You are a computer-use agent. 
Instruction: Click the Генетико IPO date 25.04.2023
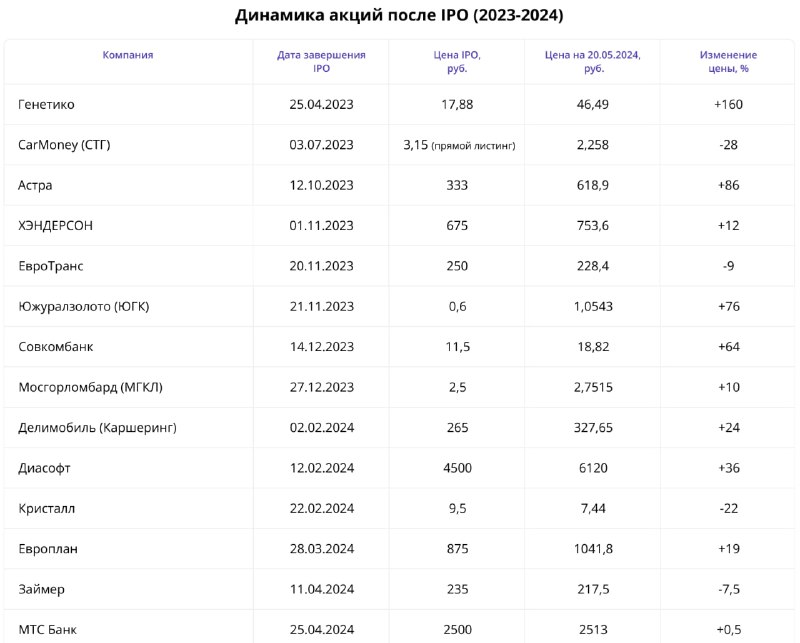pos(321,105)
